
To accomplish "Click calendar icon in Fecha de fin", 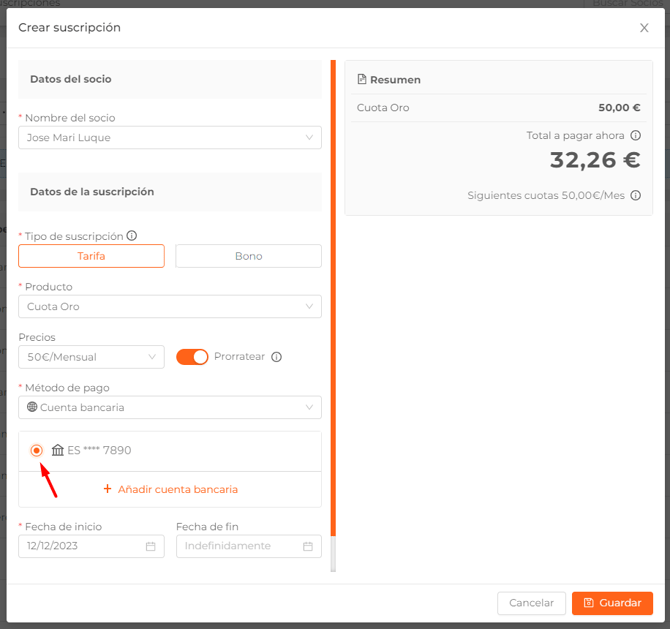I will 308,546.
